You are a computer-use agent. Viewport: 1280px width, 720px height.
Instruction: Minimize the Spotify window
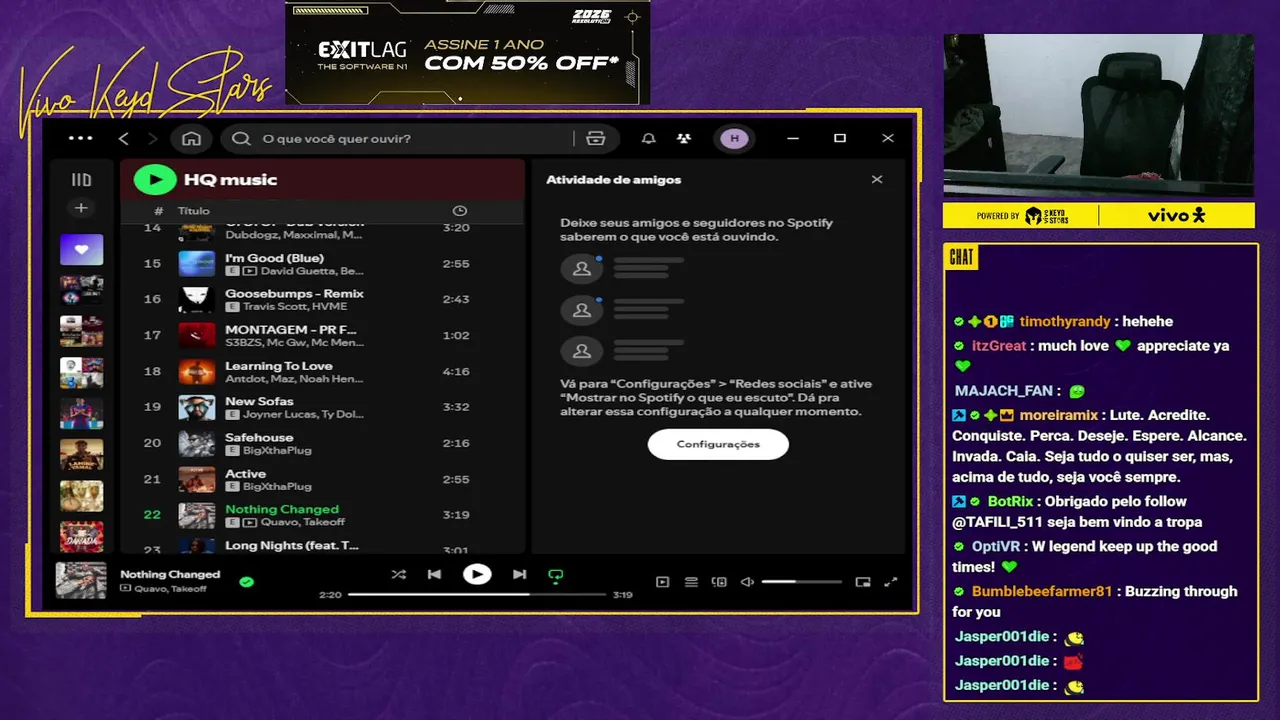click(x=792, y=139)
